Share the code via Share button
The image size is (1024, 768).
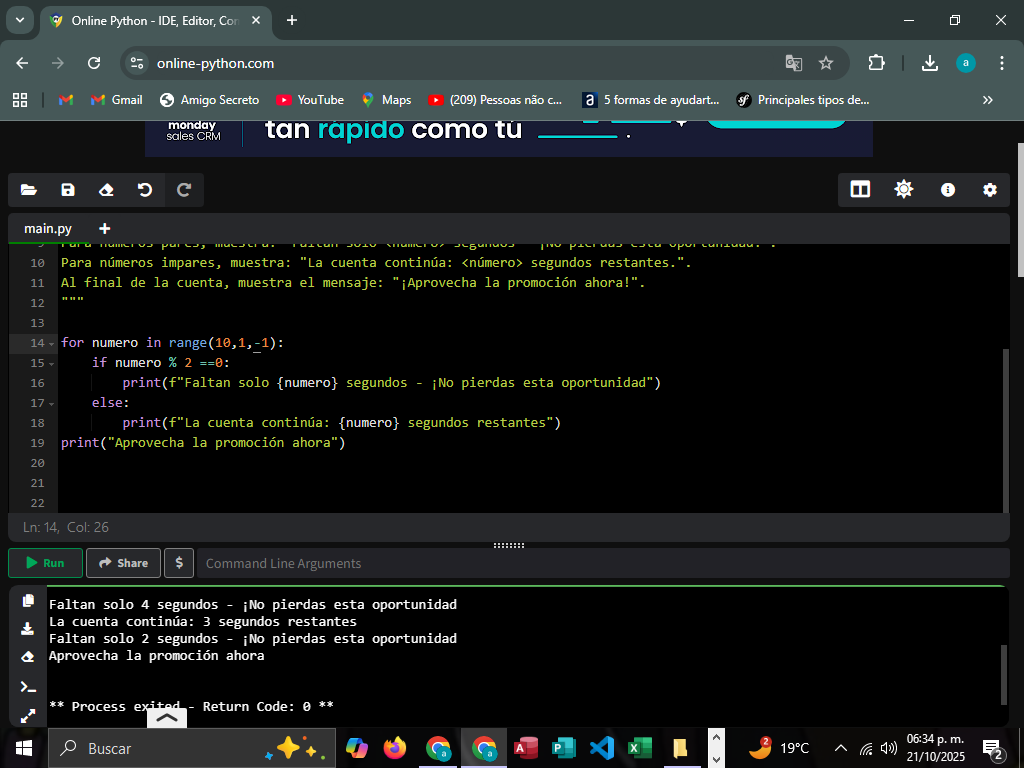pos(123,563)
